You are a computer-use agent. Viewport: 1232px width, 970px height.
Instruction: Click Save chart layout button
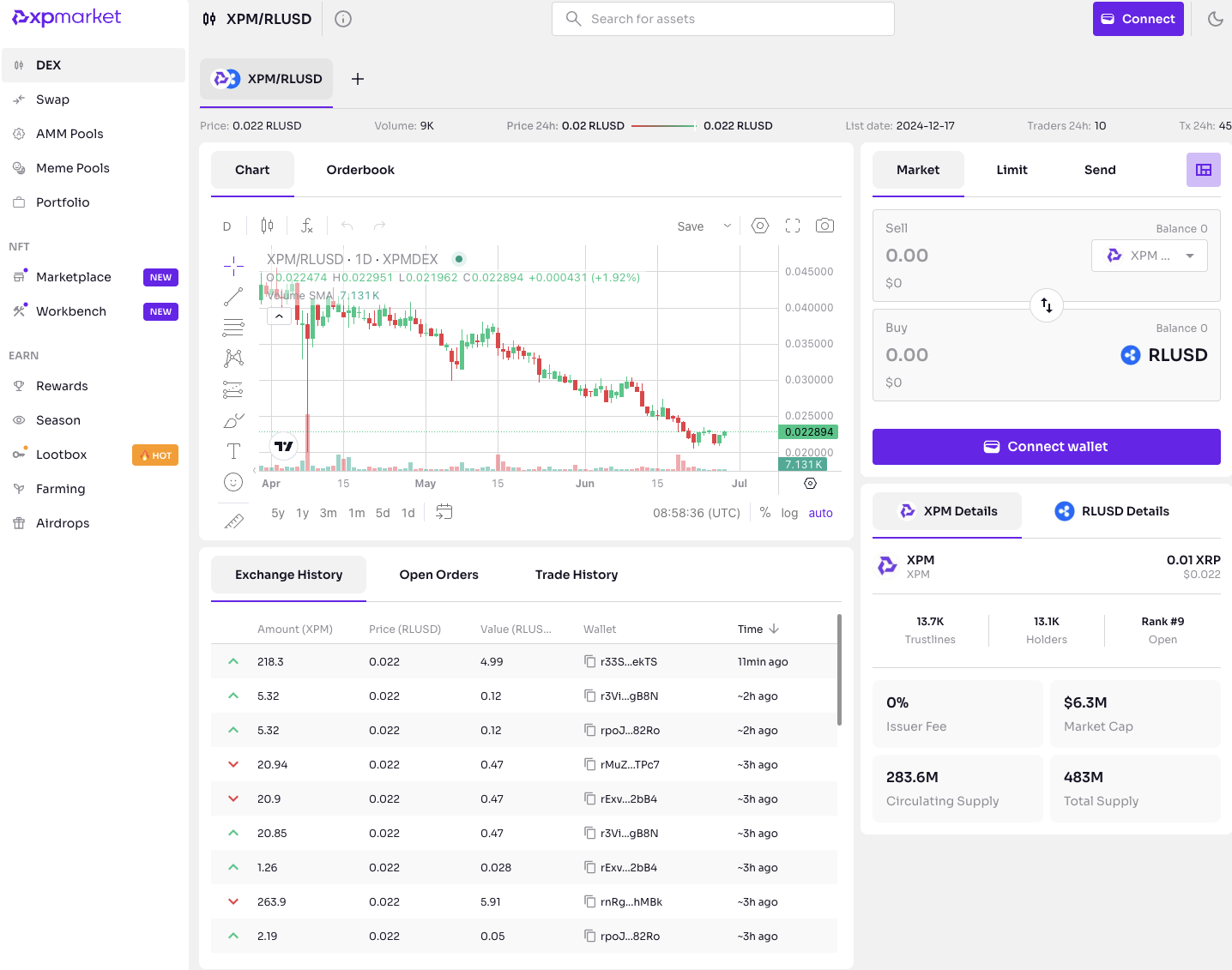(x=691, y=226)
